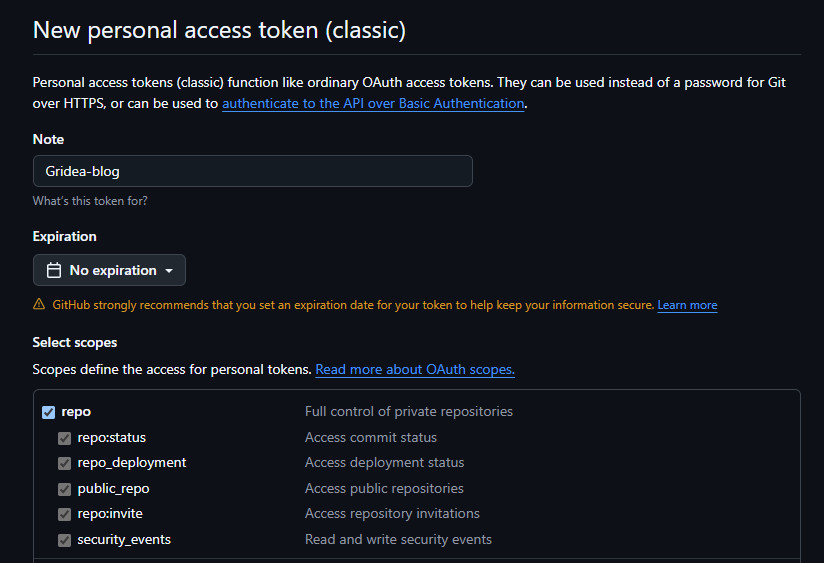Click the yellow warning triangle icon
This screenshot has height=563, width=824.
point(39,305)
